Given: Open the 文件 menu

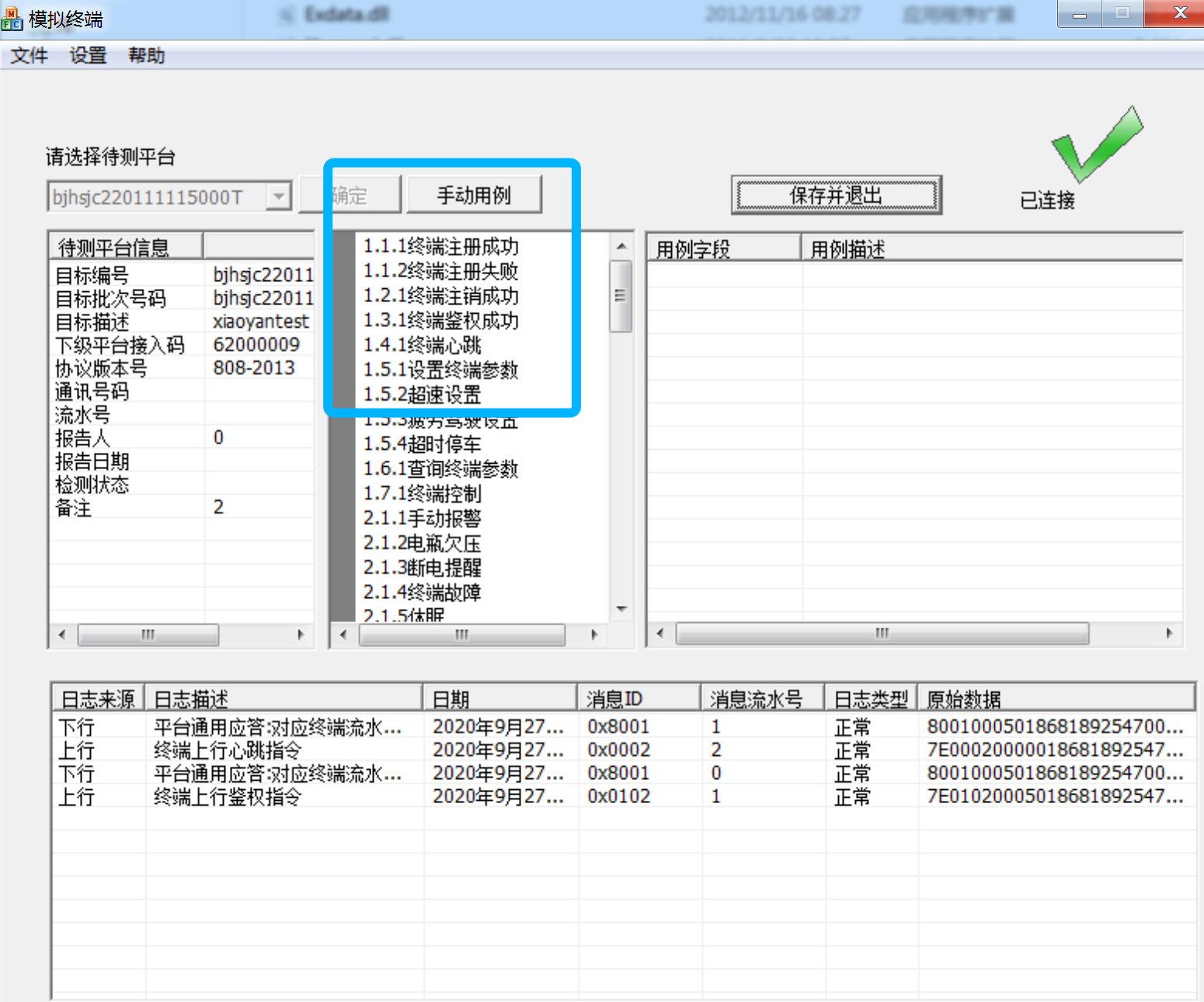Looking at the screenshot, I should point(28,55).
